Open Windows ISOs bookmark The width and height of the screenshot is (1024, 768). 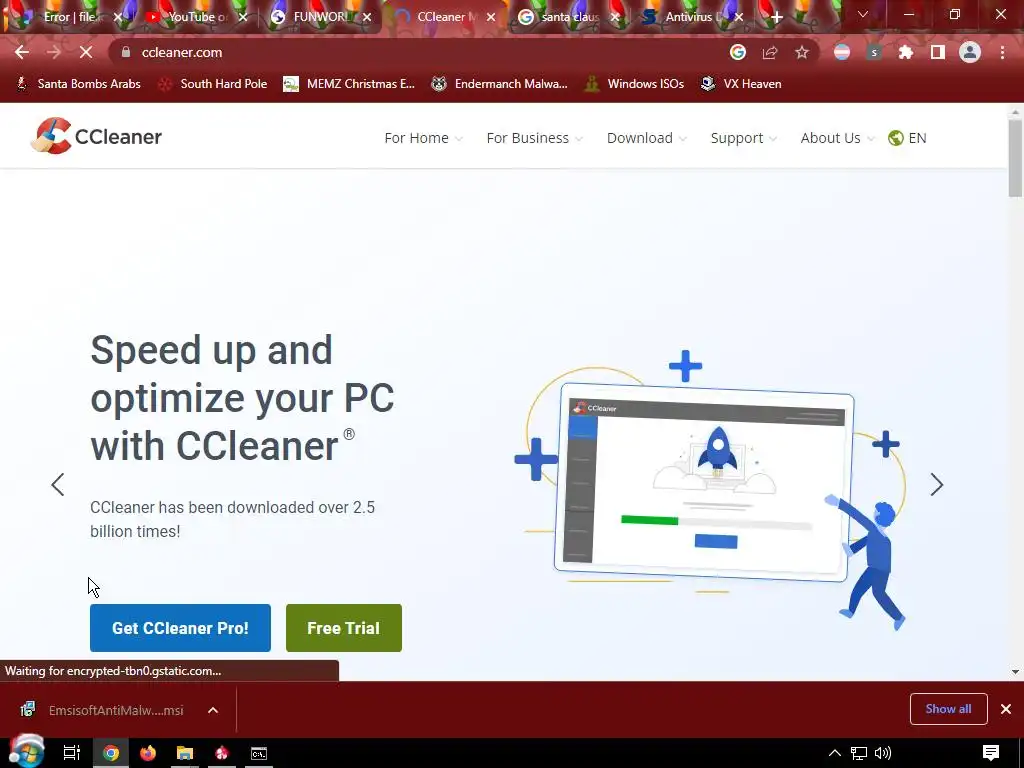pyautogui.click(x=633, y=84)
